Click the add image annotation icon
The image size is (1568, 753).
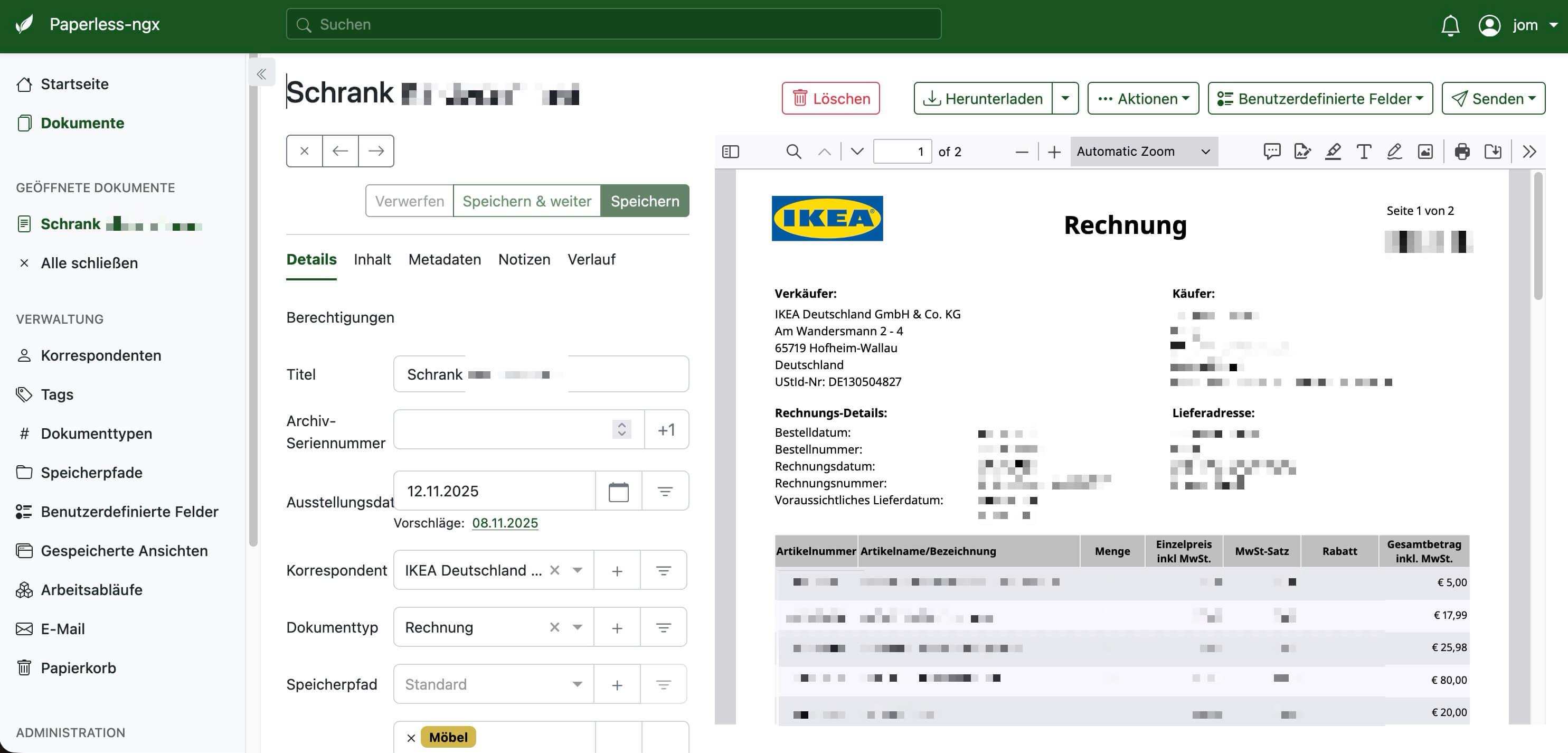coord(1425,152)
